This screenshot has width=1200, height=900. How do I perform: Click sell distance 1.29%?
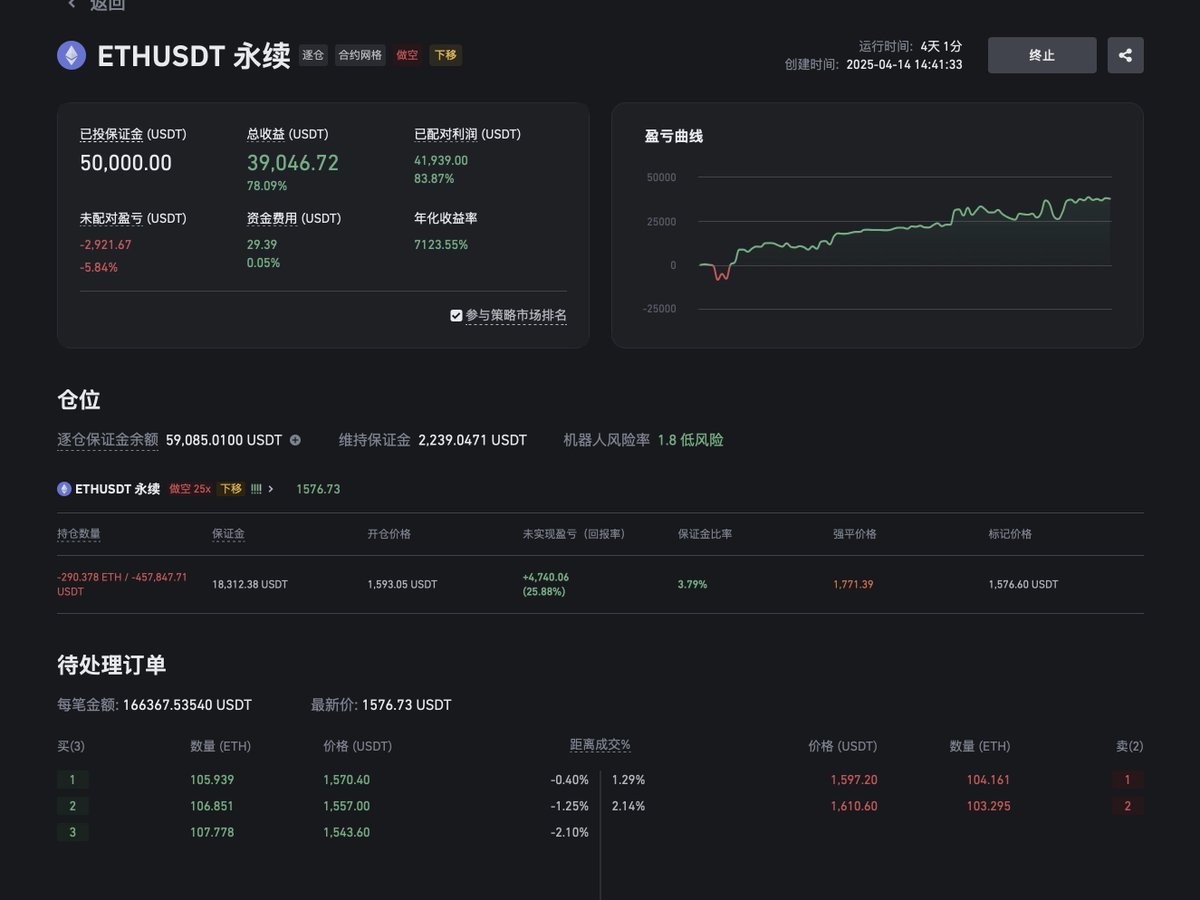(628, 780)
